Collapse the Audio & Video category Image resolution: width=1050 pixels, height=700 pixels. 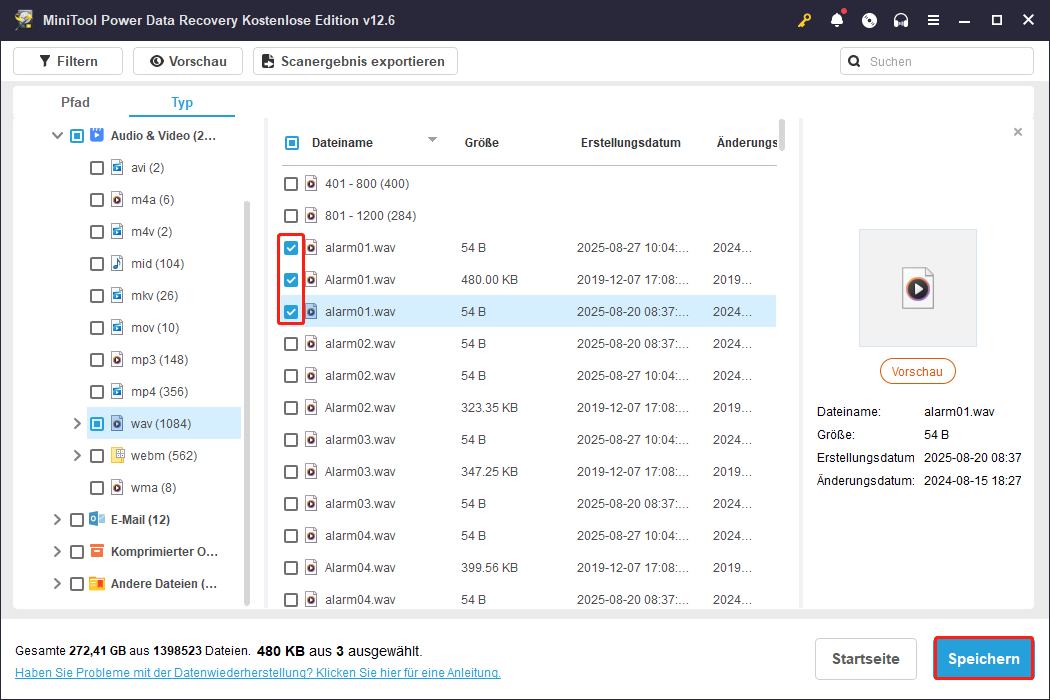[57, 136]
